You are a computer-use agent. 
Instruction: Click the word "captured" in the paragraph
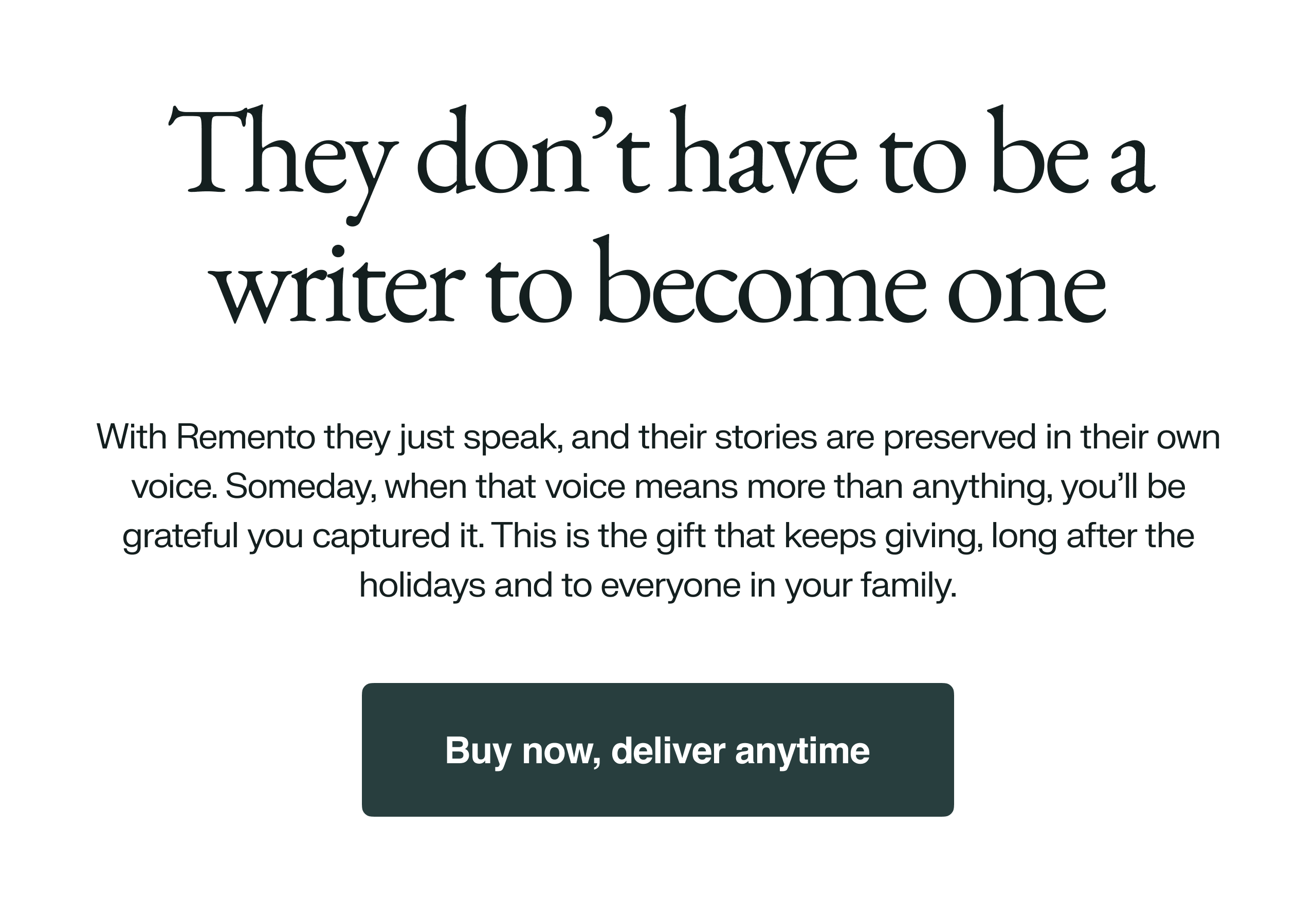pos(380,536)
